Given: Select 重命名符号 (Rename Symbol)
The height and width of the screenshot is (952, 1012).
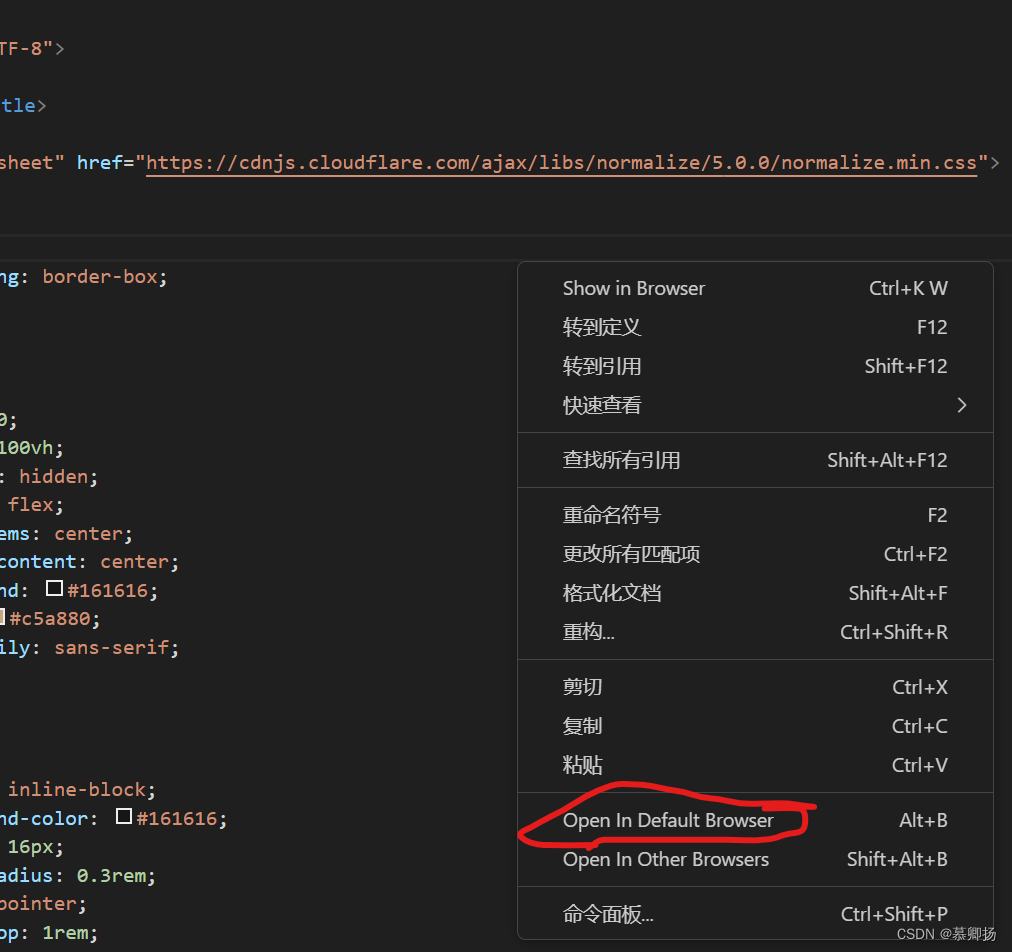Looking at the screenshot, I should (755, 515).
